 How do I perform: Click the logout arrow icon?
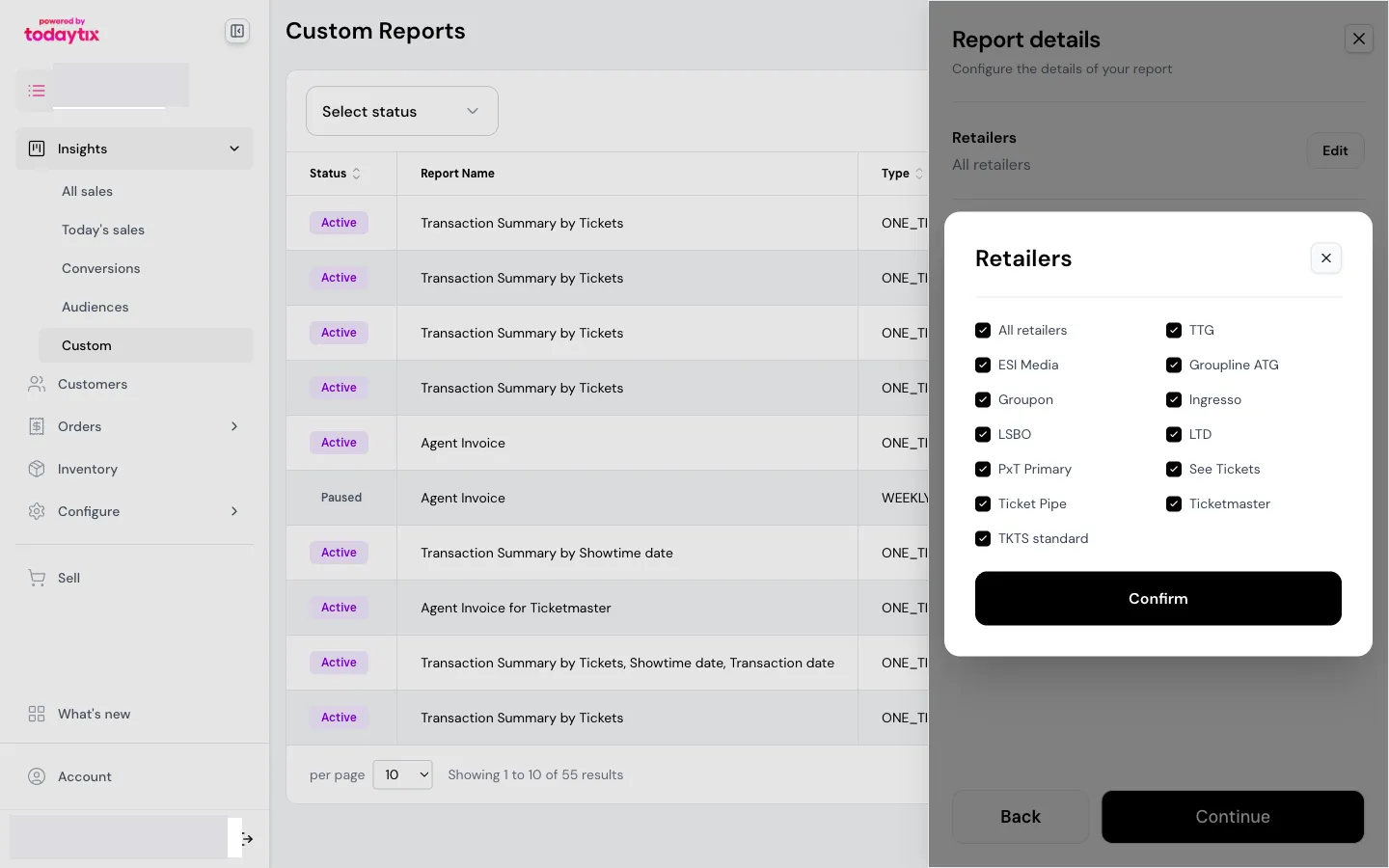click(x=248, y=839)
